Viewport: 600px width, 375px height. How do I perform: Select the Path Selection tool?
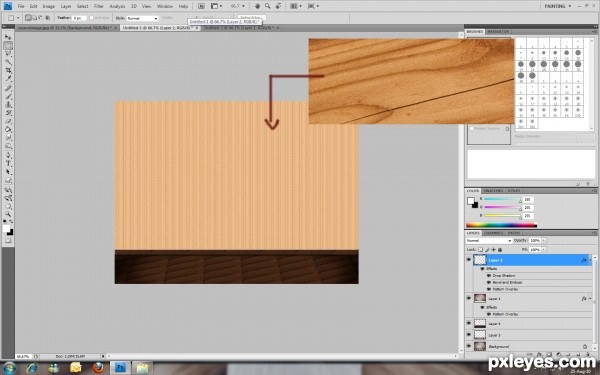coord(8,172)
